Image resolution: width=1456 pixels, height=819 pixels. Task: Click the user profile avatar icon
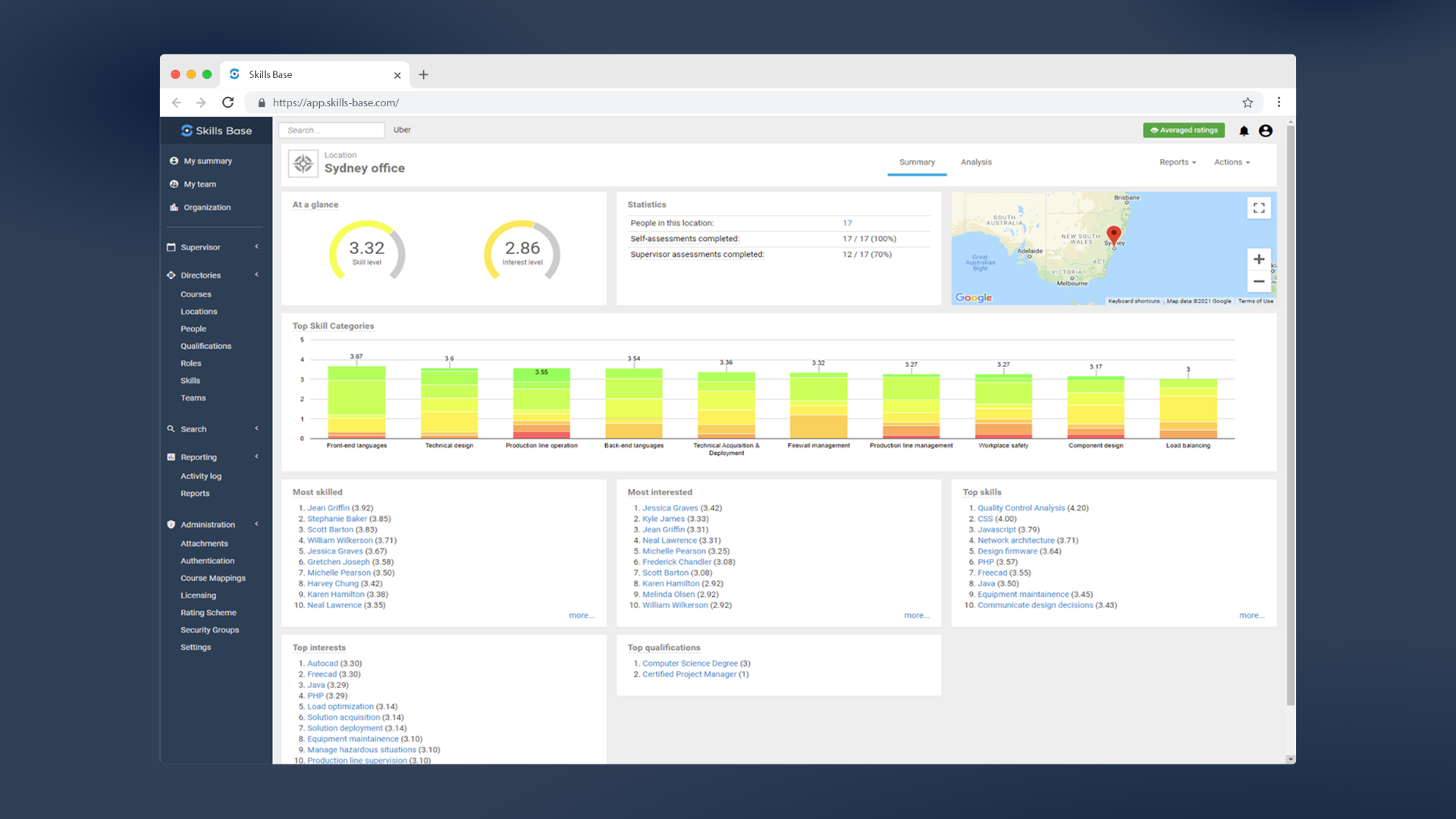[x=1265, y=130]
